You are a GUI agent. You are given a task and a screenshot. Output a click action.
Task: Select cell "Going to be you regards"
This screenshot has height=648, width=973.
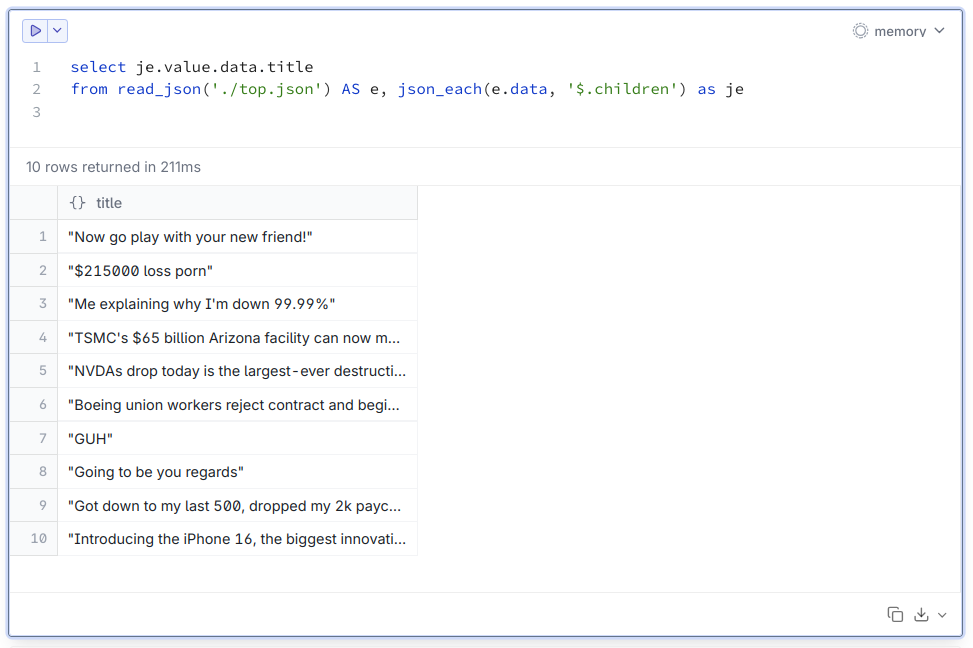237,472
